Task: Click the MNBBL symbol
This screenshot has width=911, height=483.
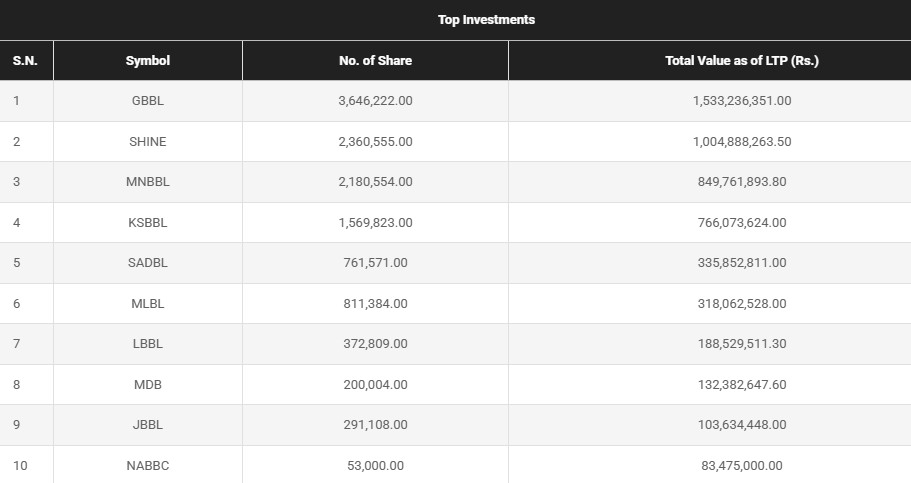Action: [x=148, y=182]
